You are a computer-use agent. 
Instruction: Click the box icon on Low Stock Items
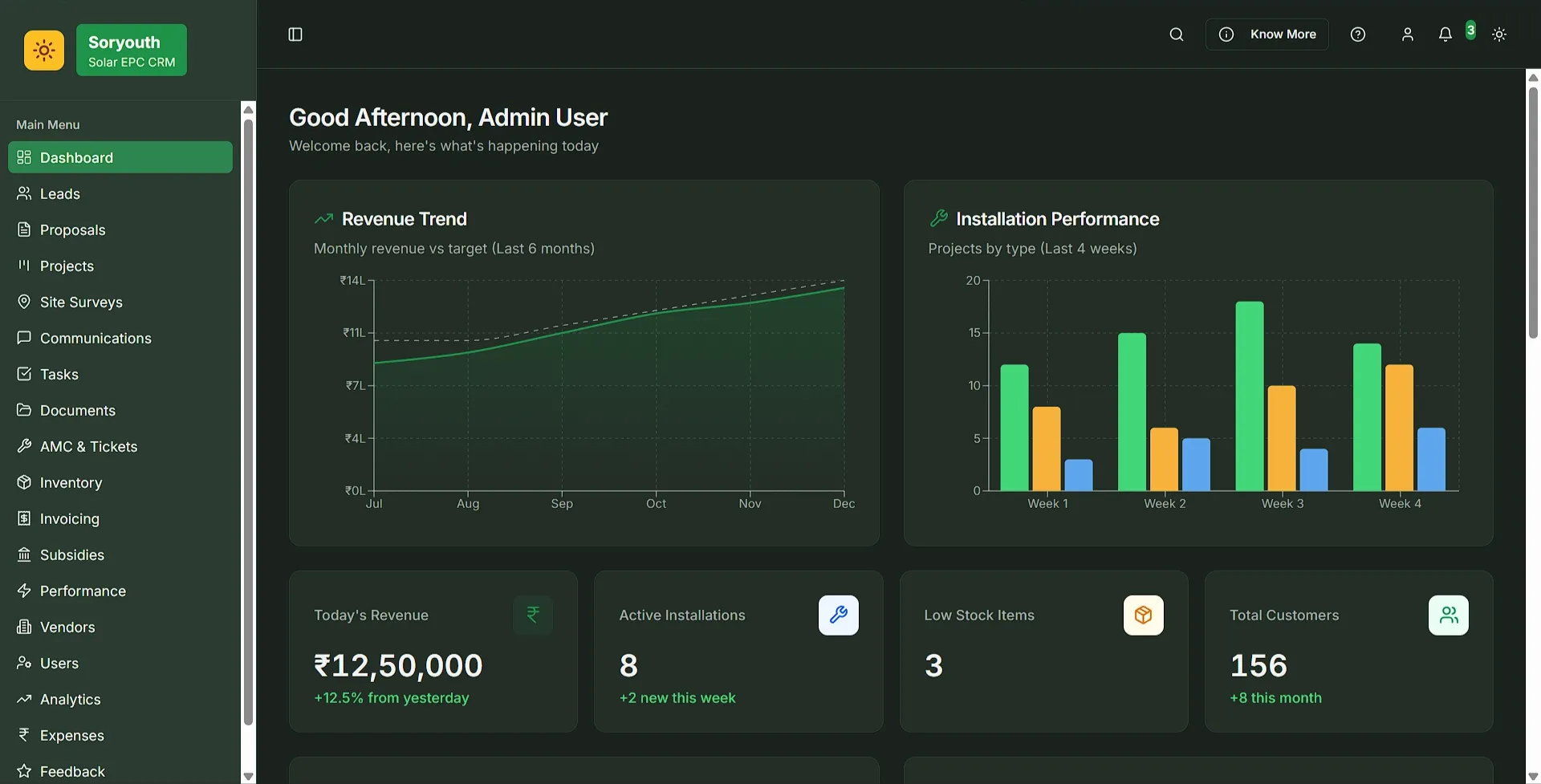click(1143, 615)
